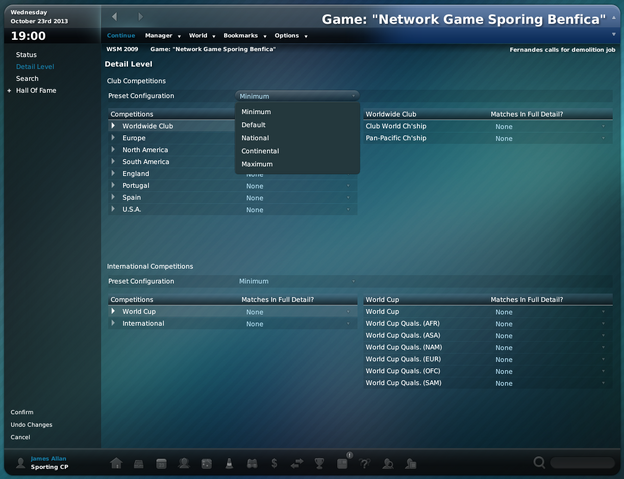Image resolution: width=624 pixels, height=479 pixels.
Task: Click the Continue button
Action: (x=121, y=36)
